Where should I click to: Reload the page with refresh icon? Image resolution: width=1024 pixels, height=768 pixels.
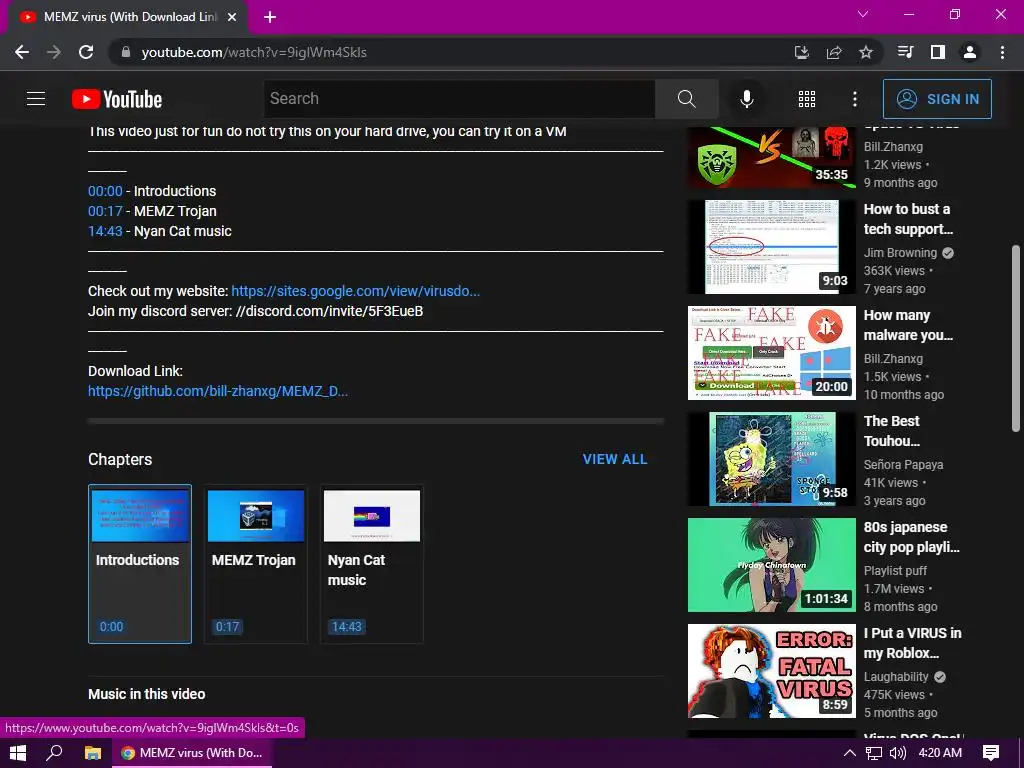86,52
